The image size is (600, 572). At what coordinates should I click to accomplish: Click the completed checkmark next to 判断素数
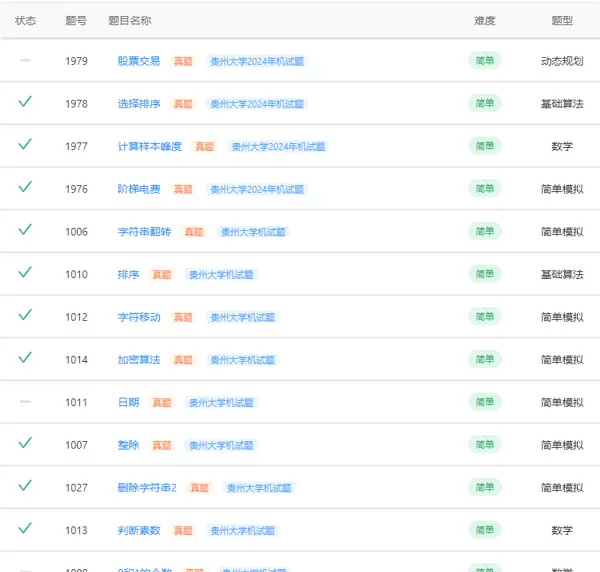pos(25,529)
